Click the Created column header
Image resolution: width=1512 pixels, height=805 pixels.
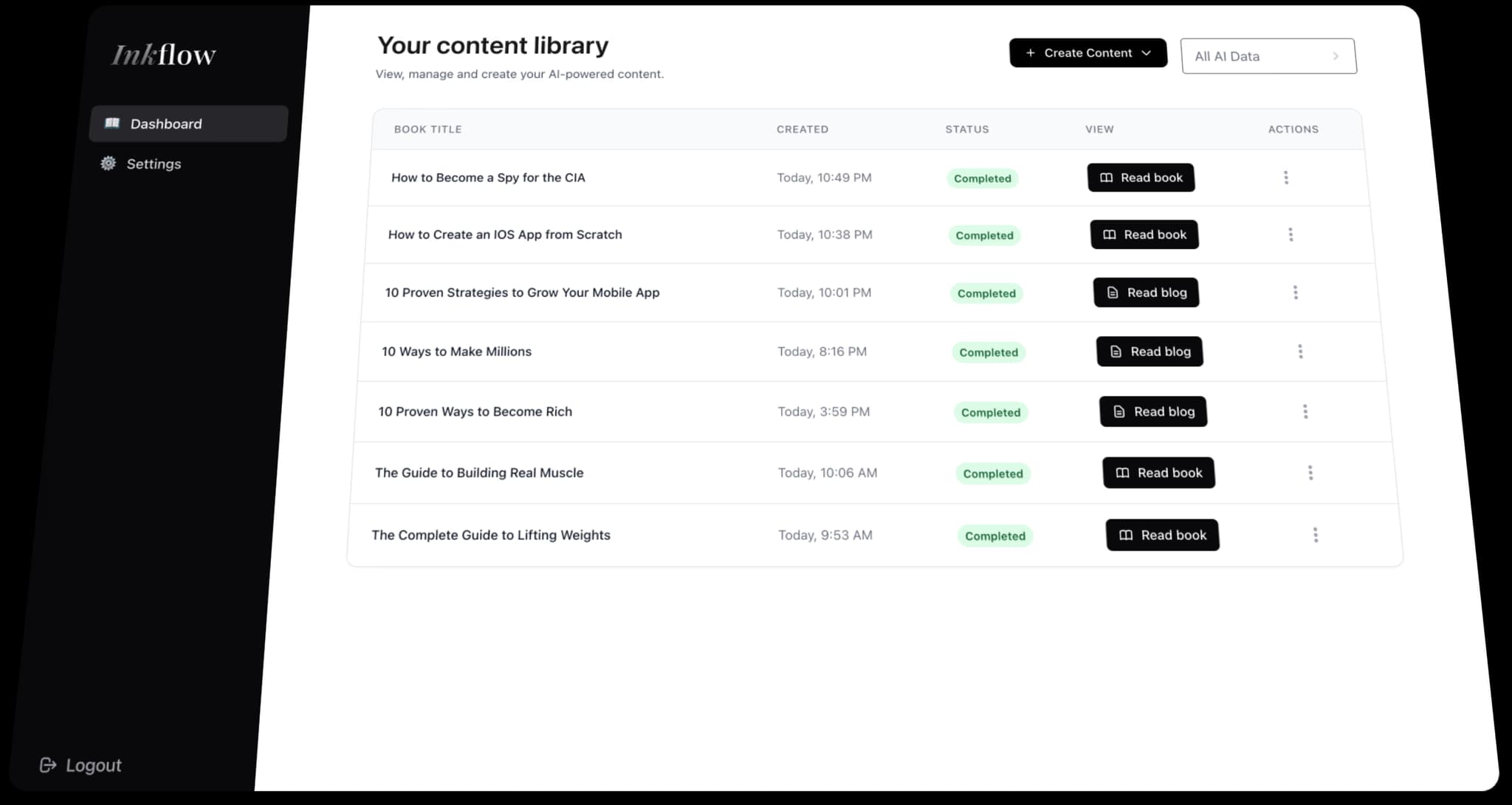802,129
